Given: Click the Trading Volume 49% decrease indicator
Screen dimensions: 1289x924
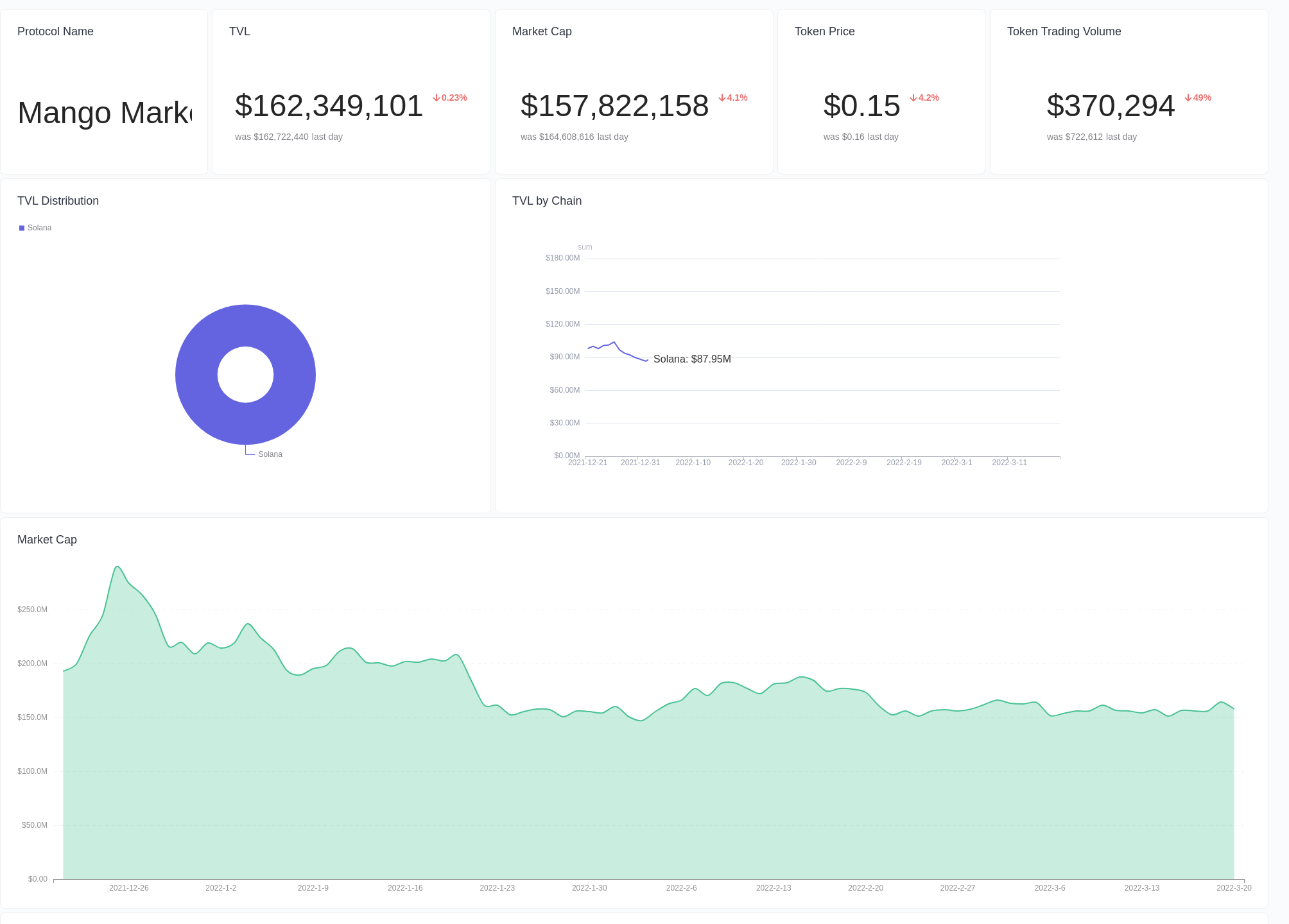Looking at the screenshot, I should [x=1198, y=98].
